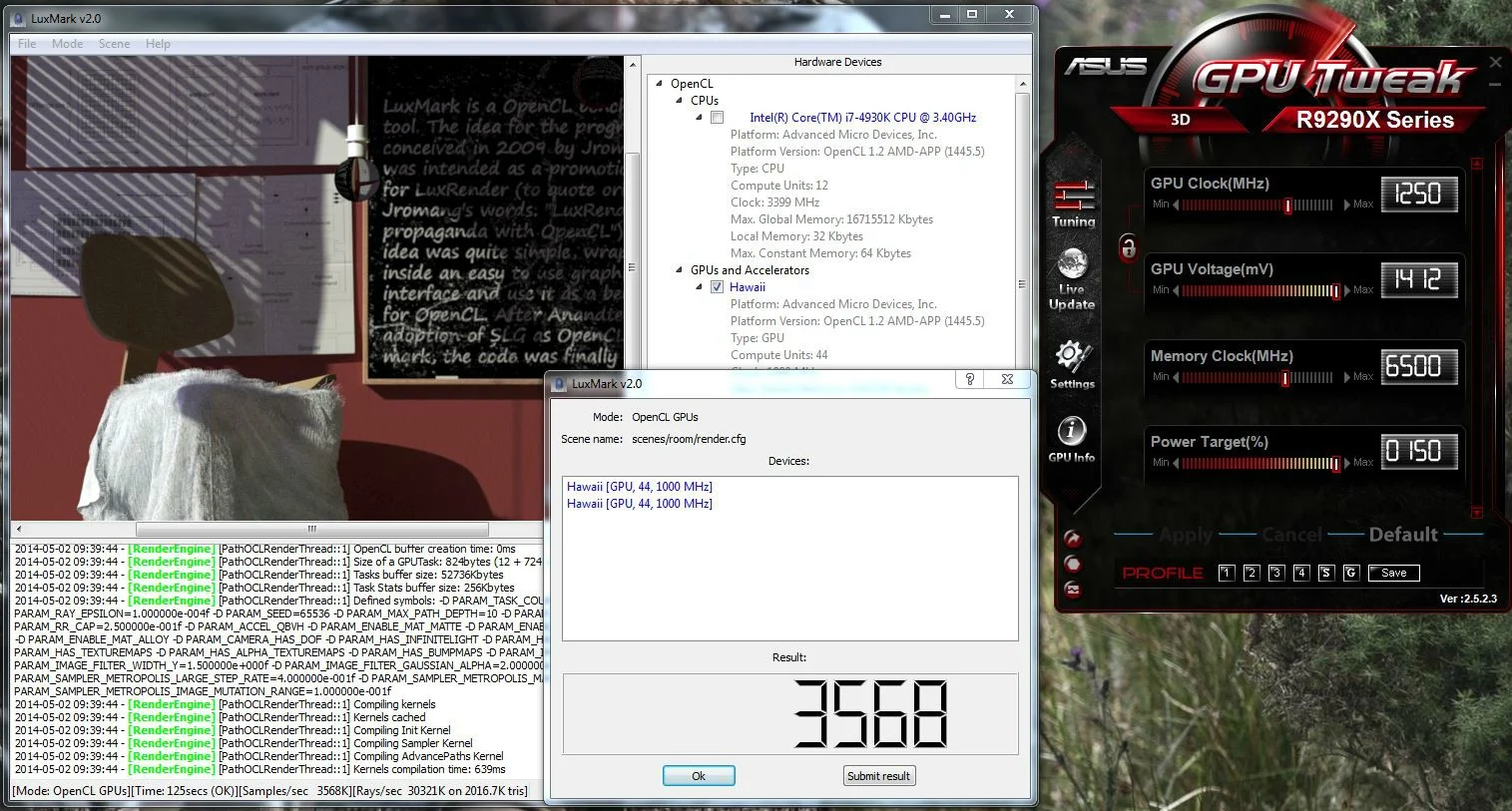Increase Power Target with the Max arrow
1512x811 pixels.
[1346, 463]
